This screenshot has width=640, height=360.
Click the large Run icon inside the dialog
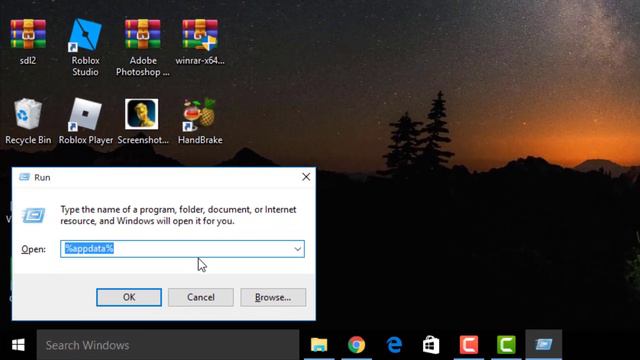click(x=34, y=215)
